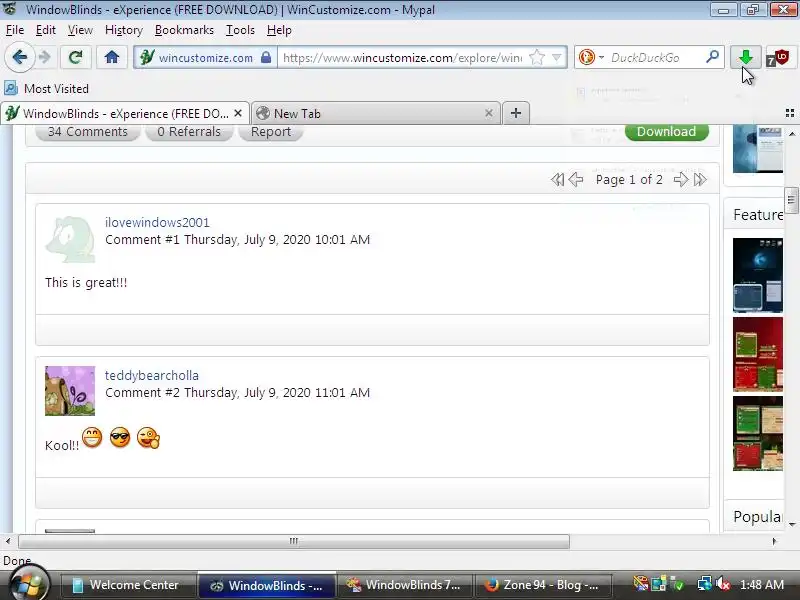This screenshot has height=600, width=800.
Task: Click the taskbar clock 1:48 AM
Action: (761, 585)
